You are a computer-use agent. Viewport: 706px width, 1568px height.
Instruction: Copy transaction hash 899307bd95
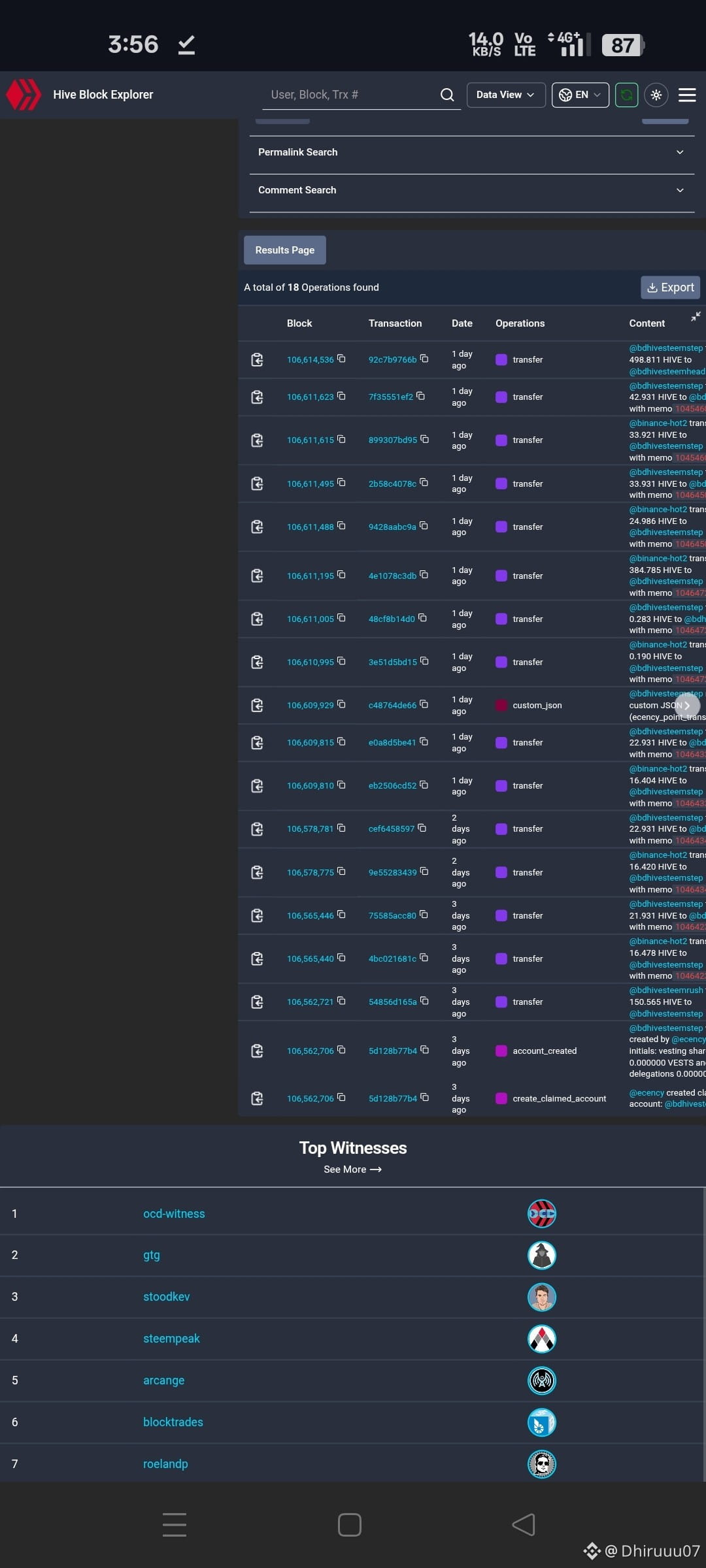pyautogui.click(x=425, y=439)
